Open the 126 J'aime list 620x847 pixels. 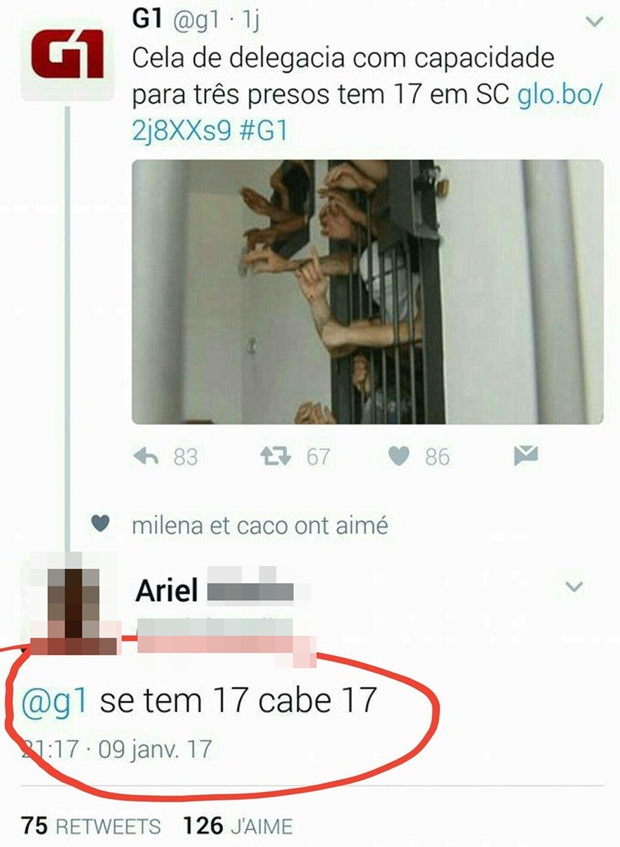click(238, 826)
